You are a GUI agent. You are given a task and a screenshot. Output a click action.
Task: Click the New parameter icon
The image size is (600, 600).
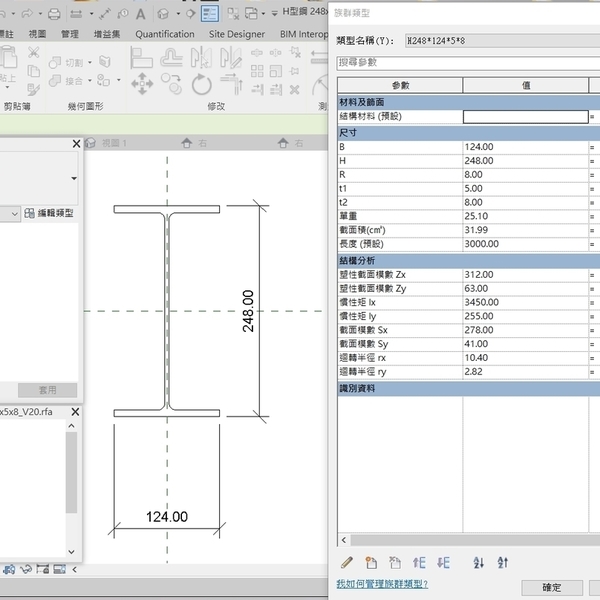pyautogui.click(x=371, y=563)
